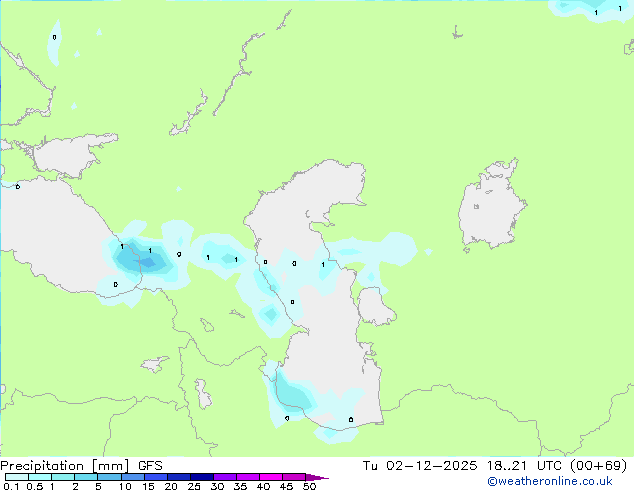Click the 20–25 mm dark blue swatch
Image resolution: width=634 pixels, height=490 pixels.
pyautogui.click(x=179, y=477)
